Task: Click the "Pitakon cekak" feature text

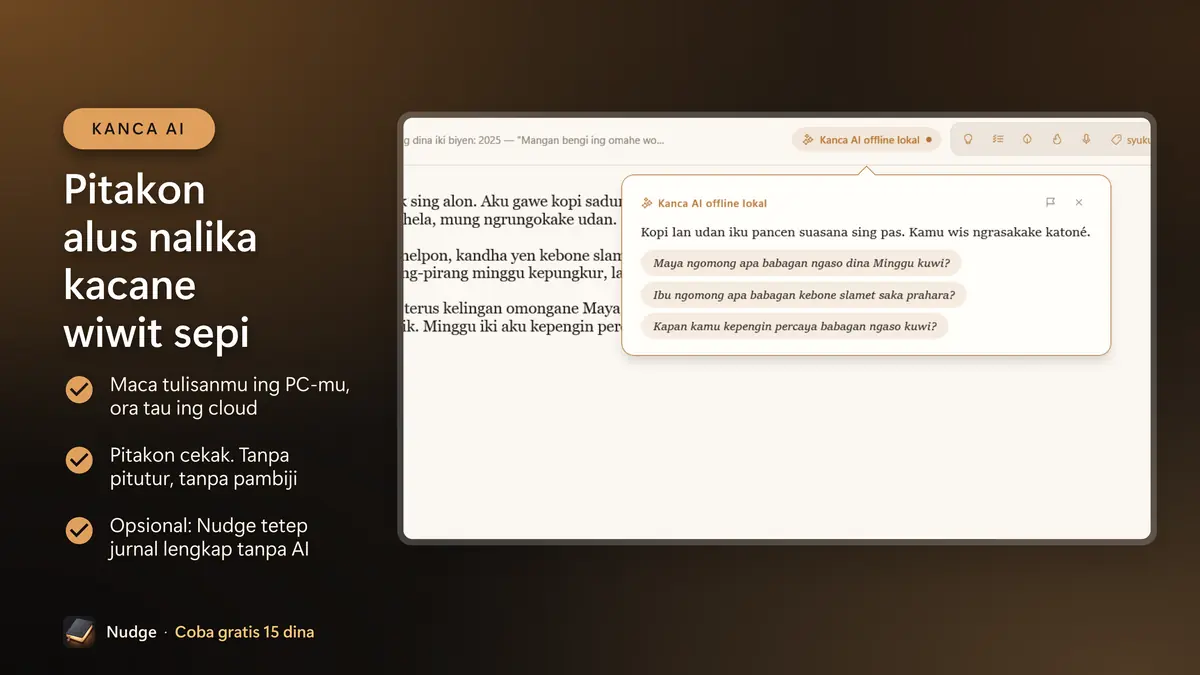Action: [x=203, y=467]
